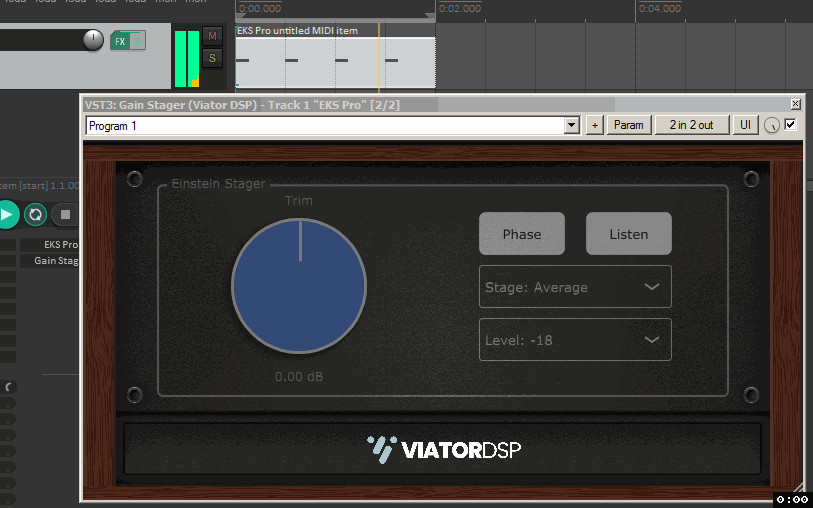The image size is (813, 508).
Task: Click the 0:04.000 timeline ruler mark
Action: point(660,9)
